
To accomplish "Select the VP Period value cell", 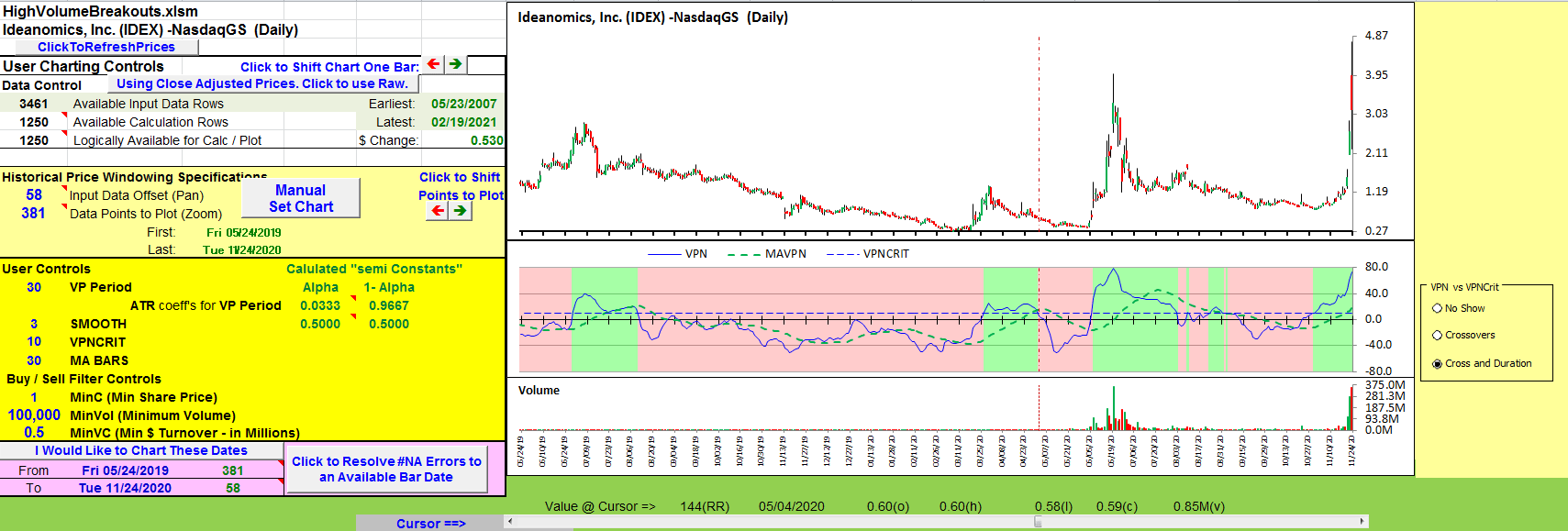I will tap(34, 287).
